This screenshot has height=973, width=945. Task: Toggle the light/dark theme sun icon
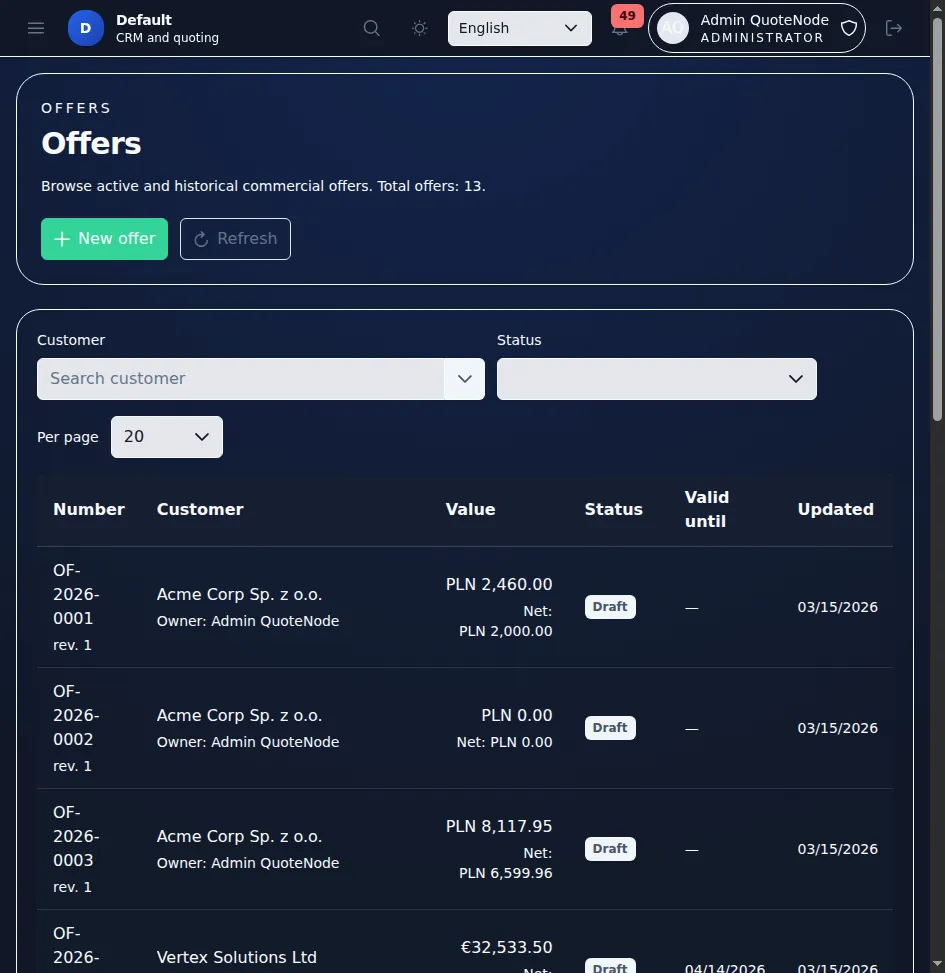[x=420, y=28]
